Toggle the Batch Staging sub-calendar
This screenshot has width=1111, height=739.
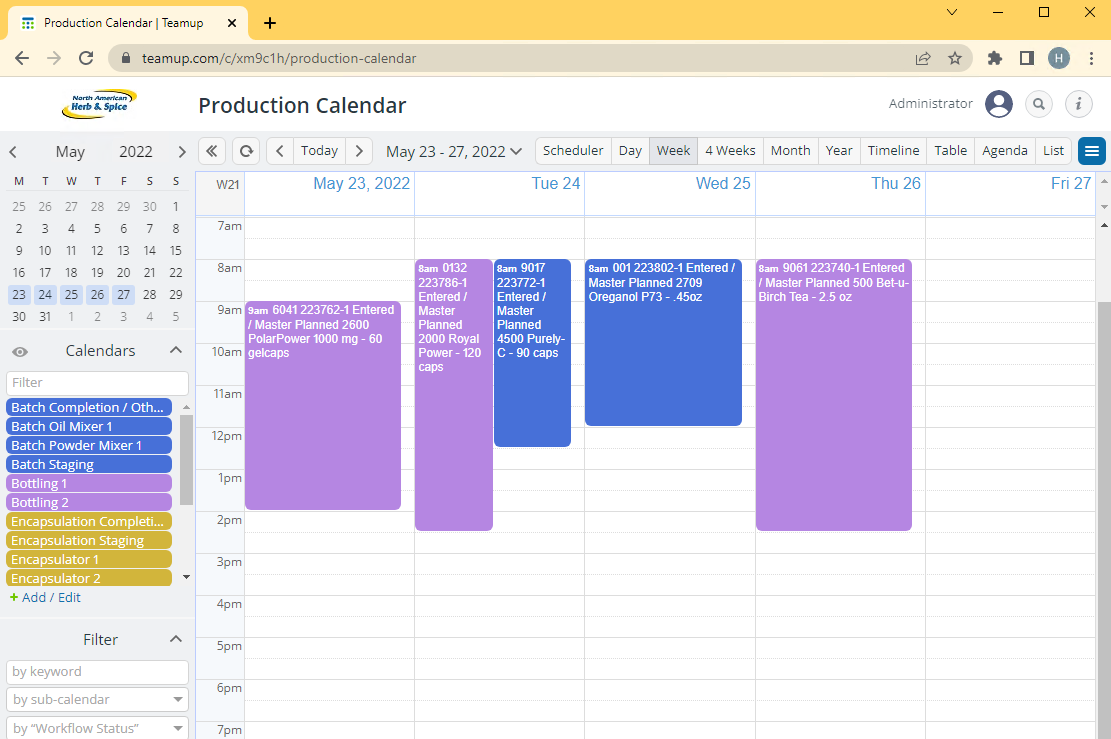pyautogui.click(x=88, y=463)
